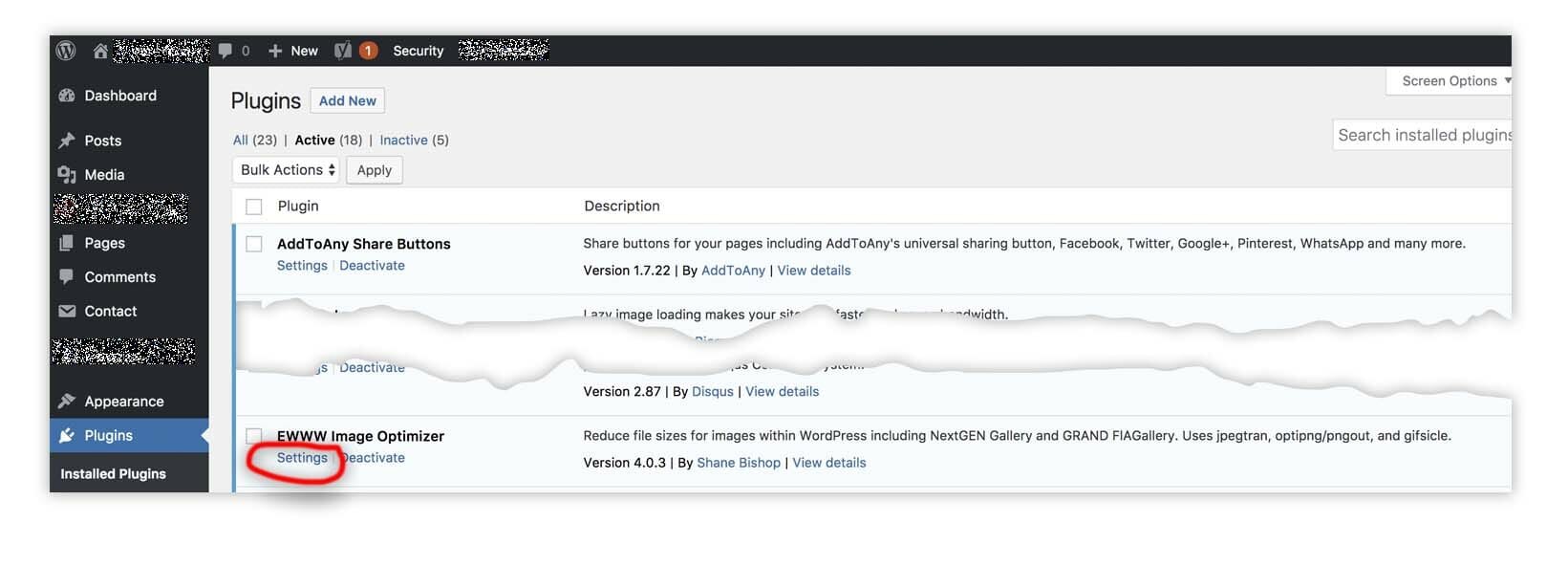Image resolution: width=1568 pixels, height=566 pixels.
Task: Click Installed Plugins in the sidebar
Action: click(x=113, y=473)
